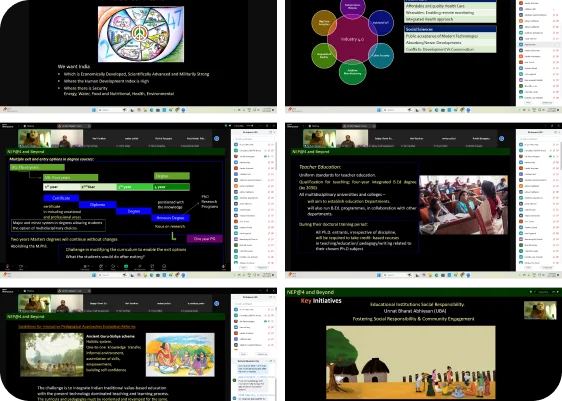
Task: Expand video options caret beside camera icon
Action: (x=27, y=266)
